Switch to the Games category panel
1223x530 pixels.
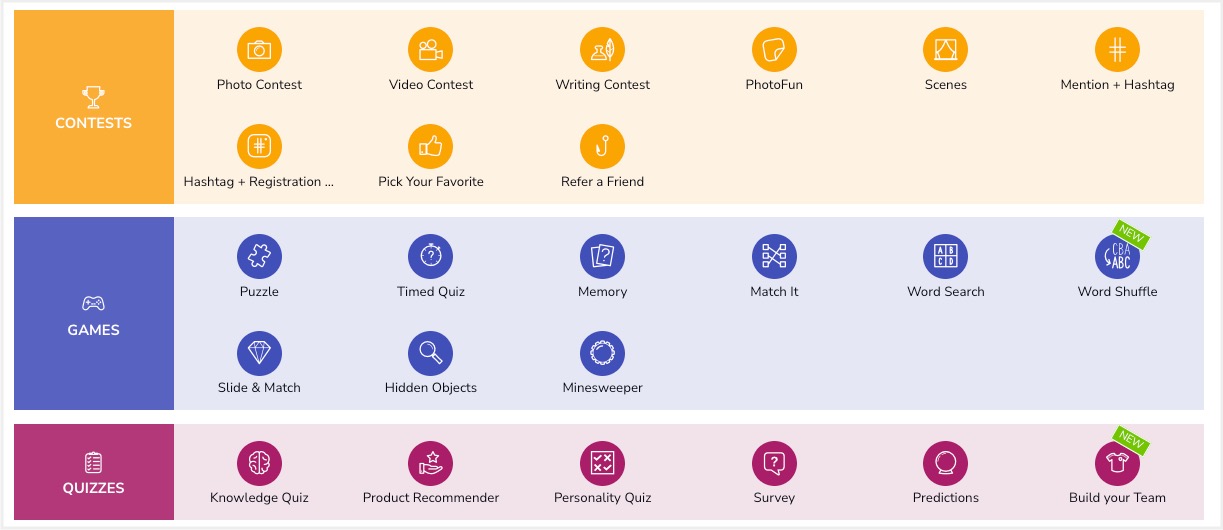[94, 314]
